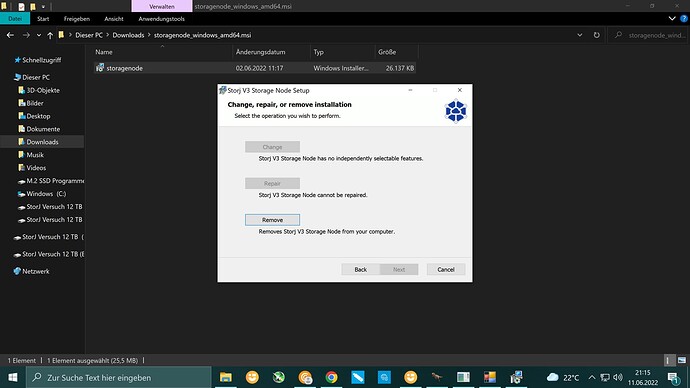
Task: Click the date '02.06.2022 11:17' cell
Action: (x=260, y=68)
